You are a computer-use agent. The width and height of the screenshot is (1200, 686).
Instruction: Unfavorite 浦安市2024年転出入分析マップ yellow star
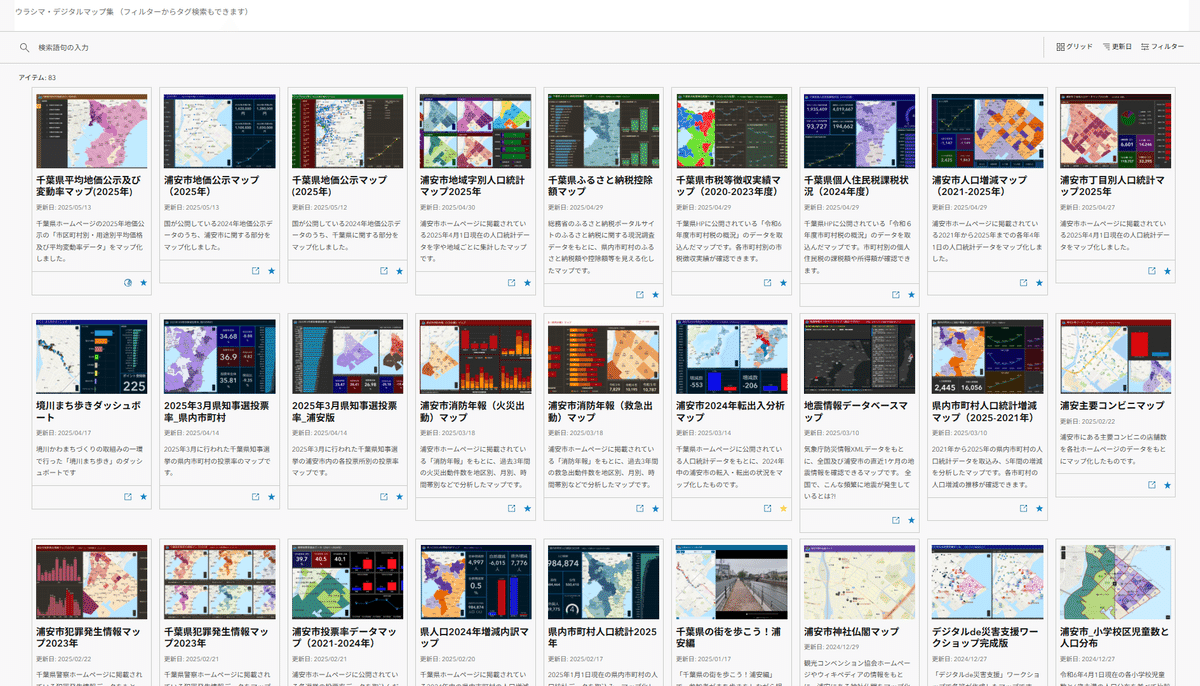click(784, 508)
